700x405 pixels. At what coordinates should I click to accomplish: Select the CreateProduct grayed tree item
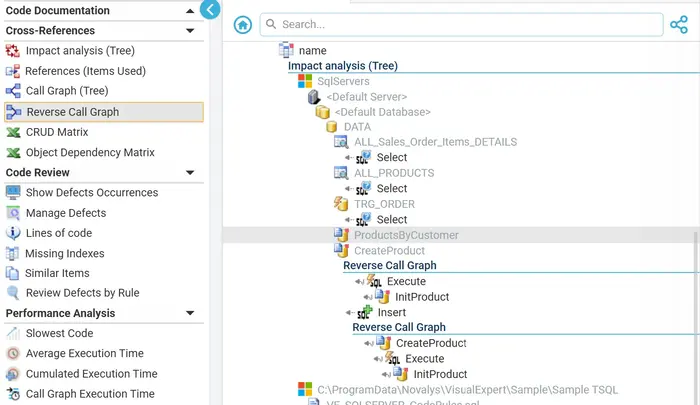point(389,251)
